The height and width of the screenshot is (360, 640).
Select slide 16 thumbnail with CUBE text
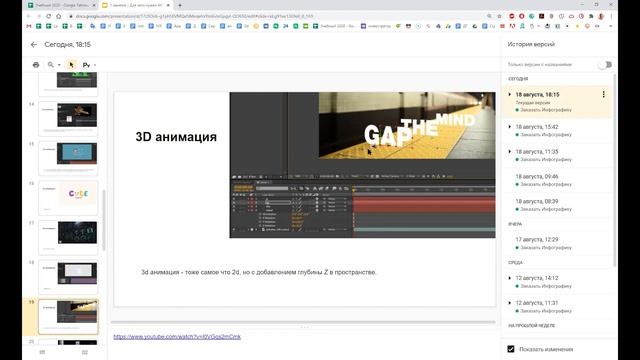click(x=68, y=198)
